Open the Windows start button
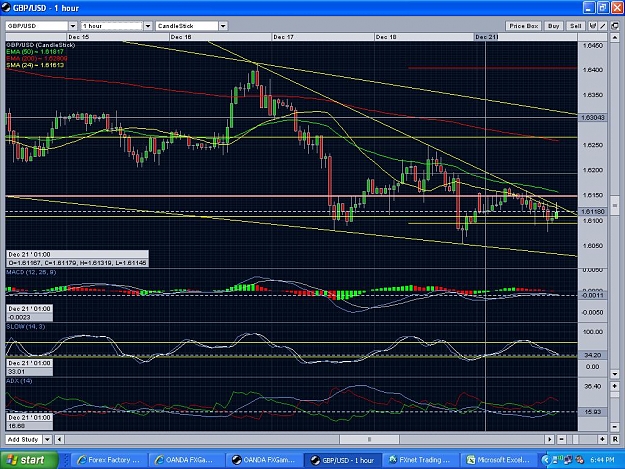This screenshot has width=625, height=469. pyautogui.click(x=29, y=460)
